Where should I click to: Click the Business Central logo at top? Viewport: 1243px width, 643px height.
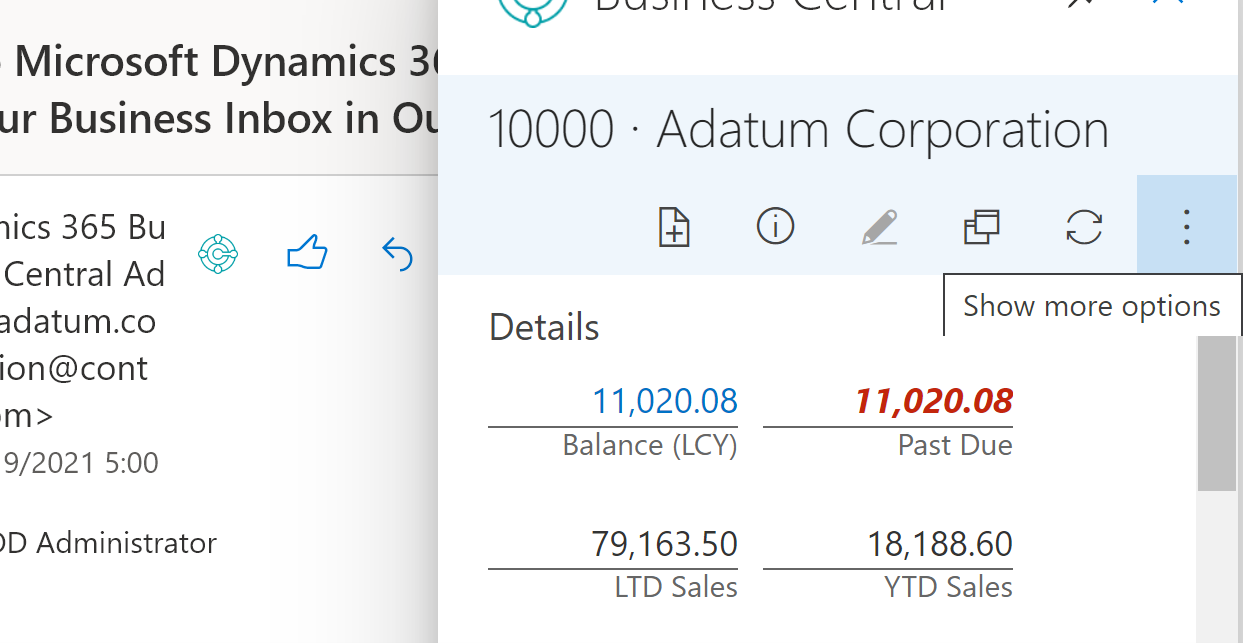pyautogui.click(x=533, y=8)
